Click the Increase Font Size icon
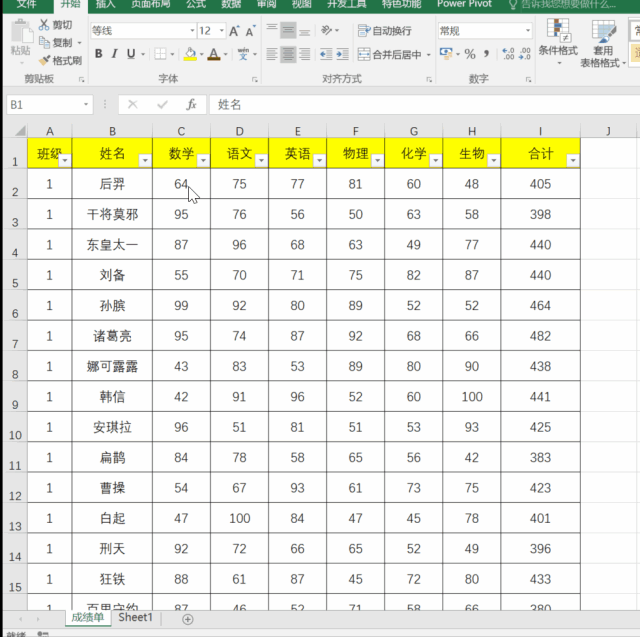The width and height of the screenshot is (640, 637). point(234,31)
